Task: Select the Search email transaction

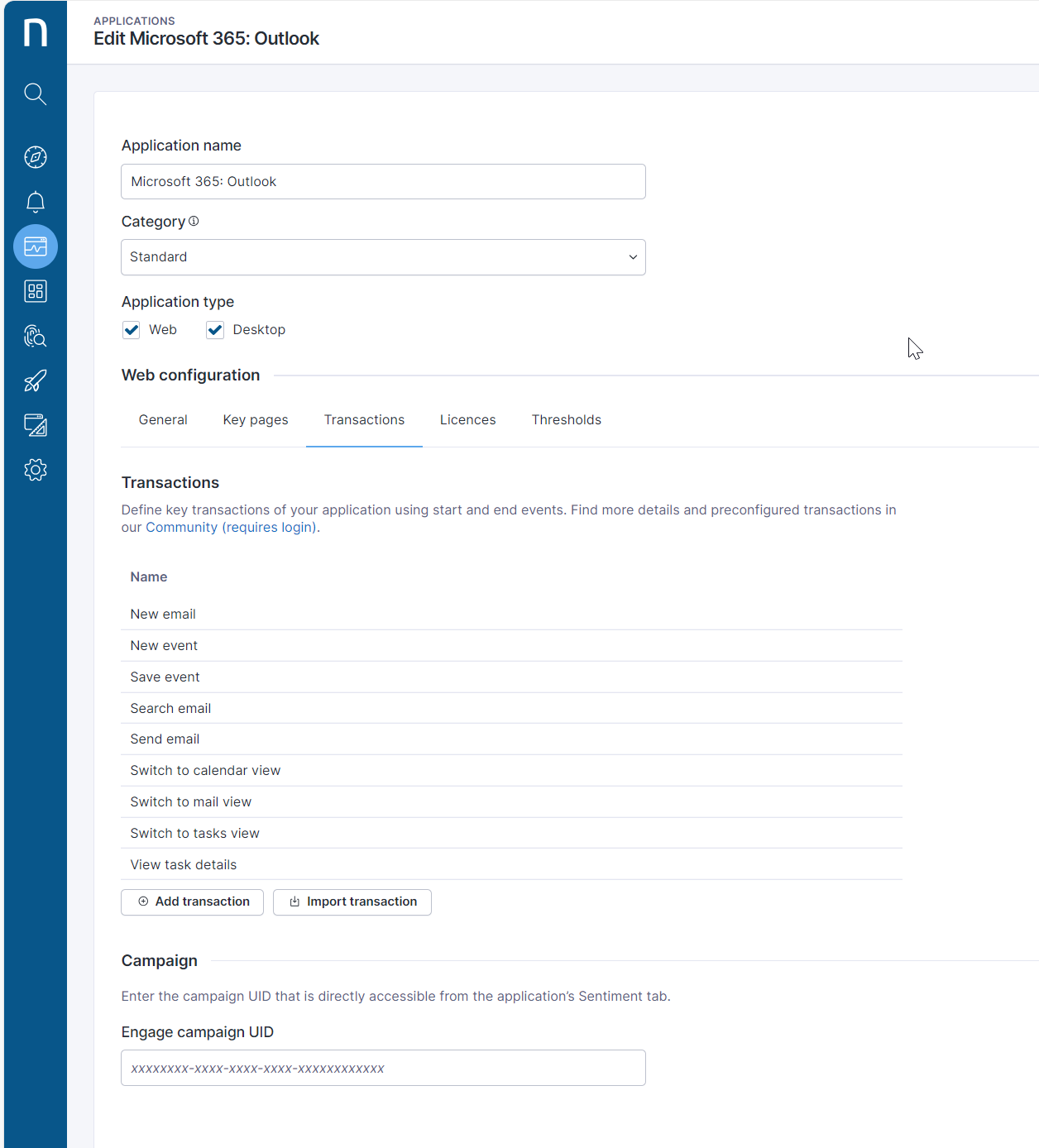Action: tap(511, 709)
